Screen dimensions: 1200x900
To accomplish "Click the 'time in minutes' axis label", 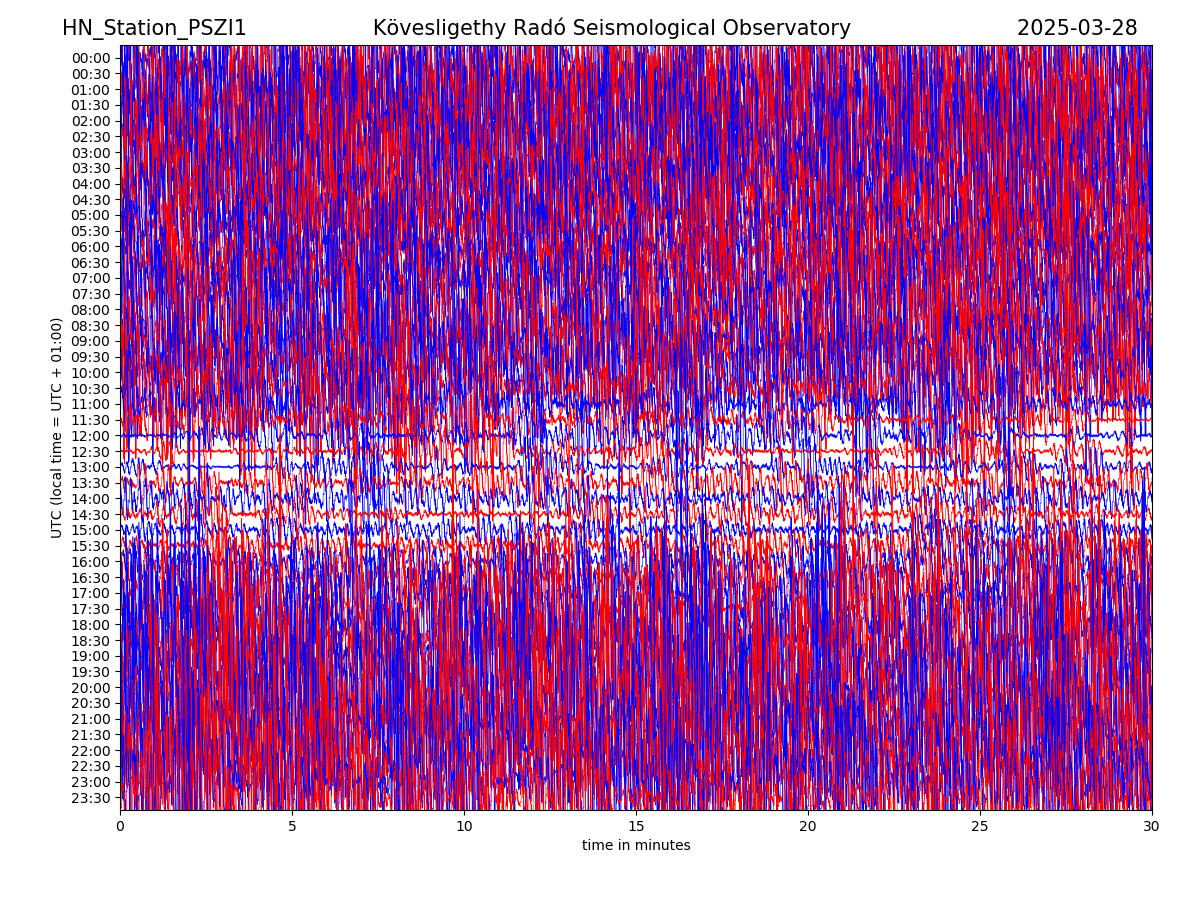I will 636,846.
